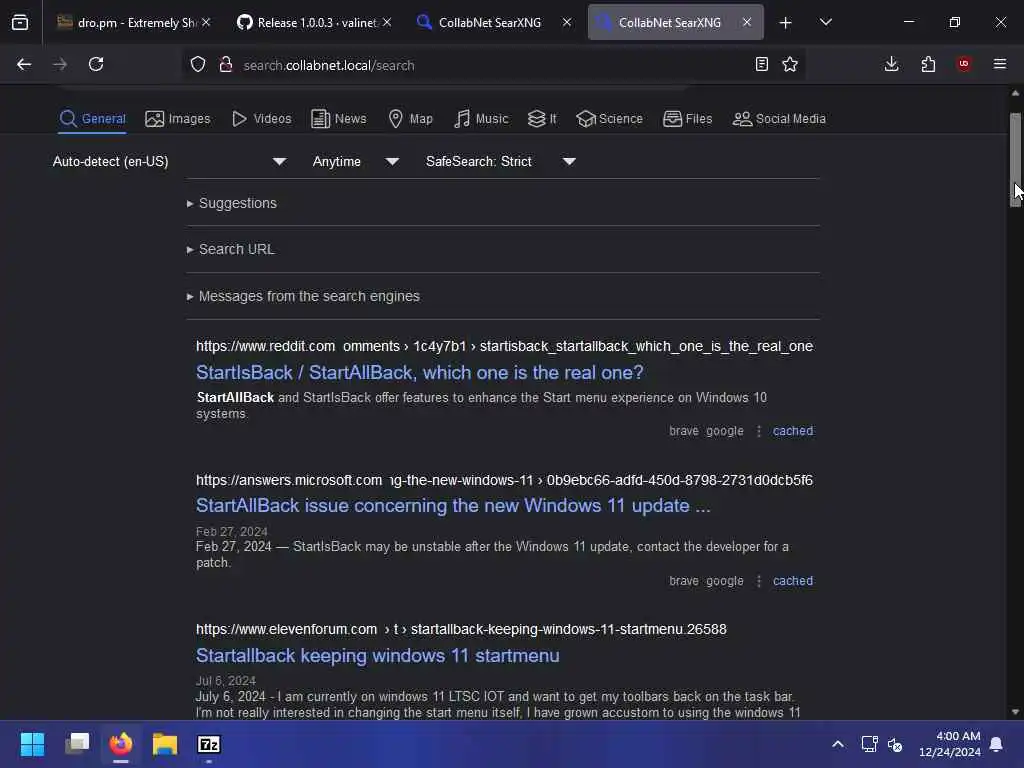
Task: Open the muted volume tray icon
Action: [895, 744]
